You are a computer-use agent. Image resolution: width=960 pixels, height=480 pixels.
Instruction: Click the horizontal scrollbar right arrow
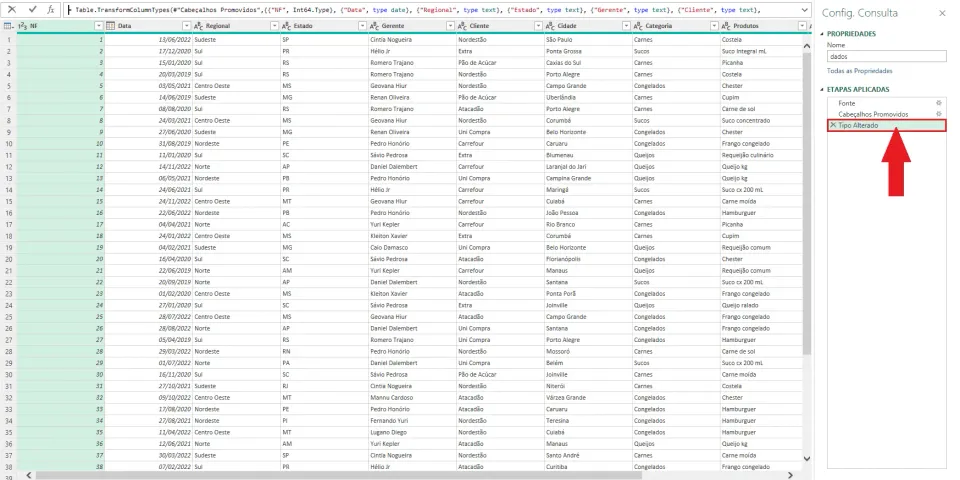point(790,474)
